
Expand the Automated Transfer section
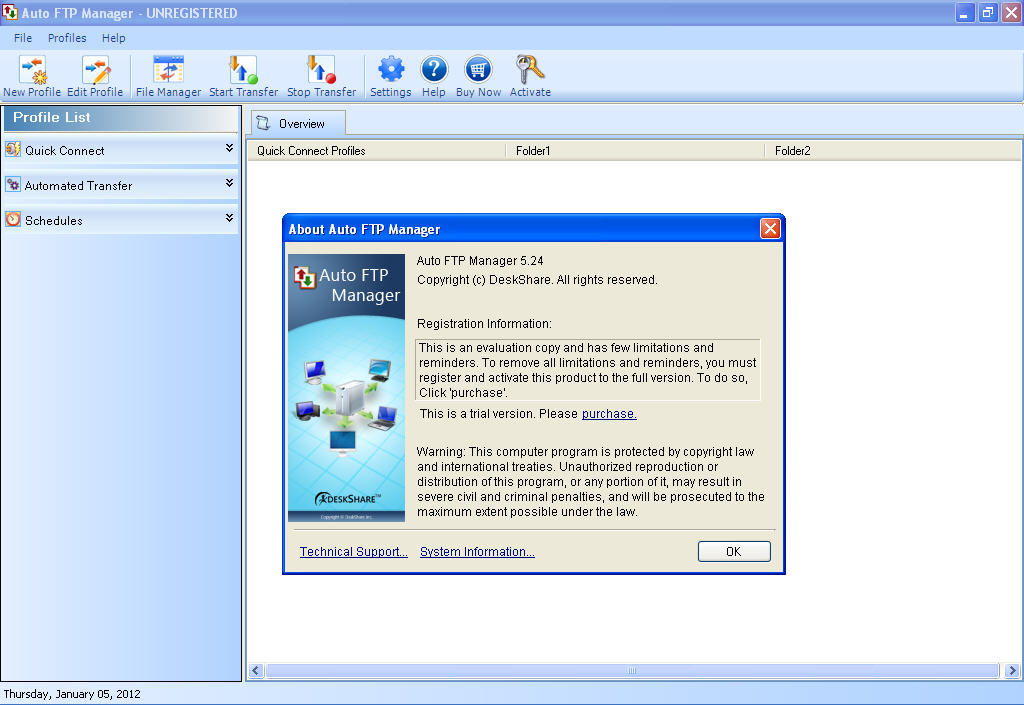(228, 185)
